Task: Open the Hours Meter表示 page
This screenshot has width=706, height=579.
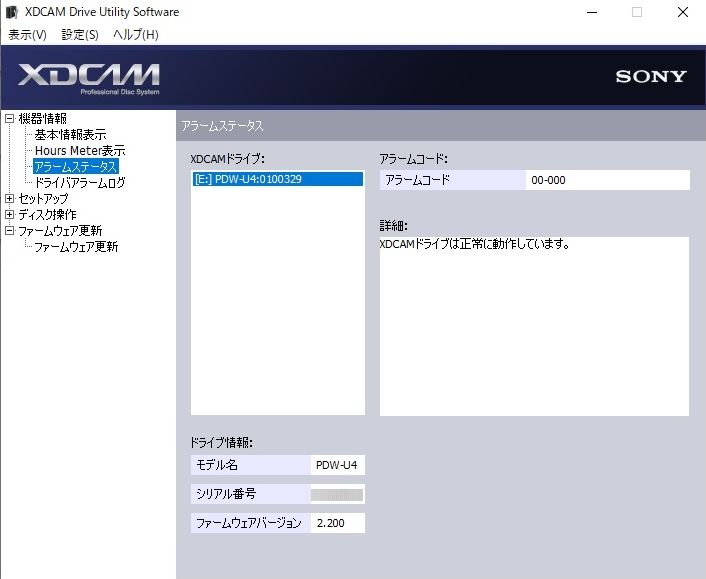Action: point(79,151)
